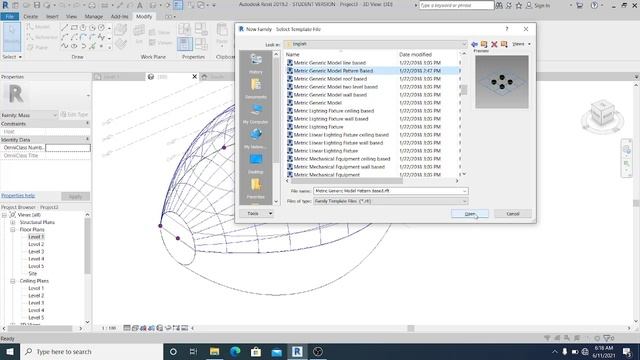Expand Structural Plans in Project Browser
This screenshot has width=640, height=360.
13,222
